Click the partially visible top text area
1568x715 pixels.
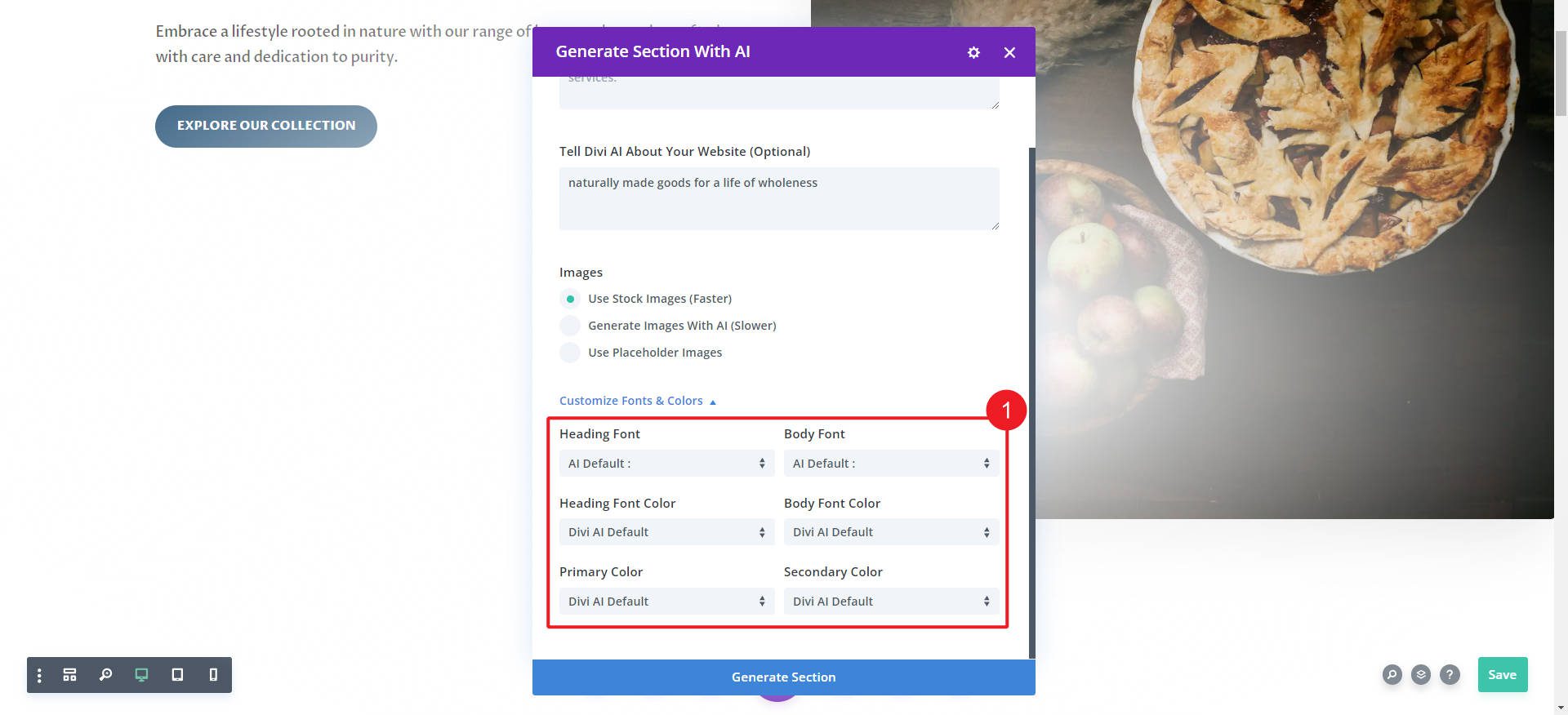779,92
